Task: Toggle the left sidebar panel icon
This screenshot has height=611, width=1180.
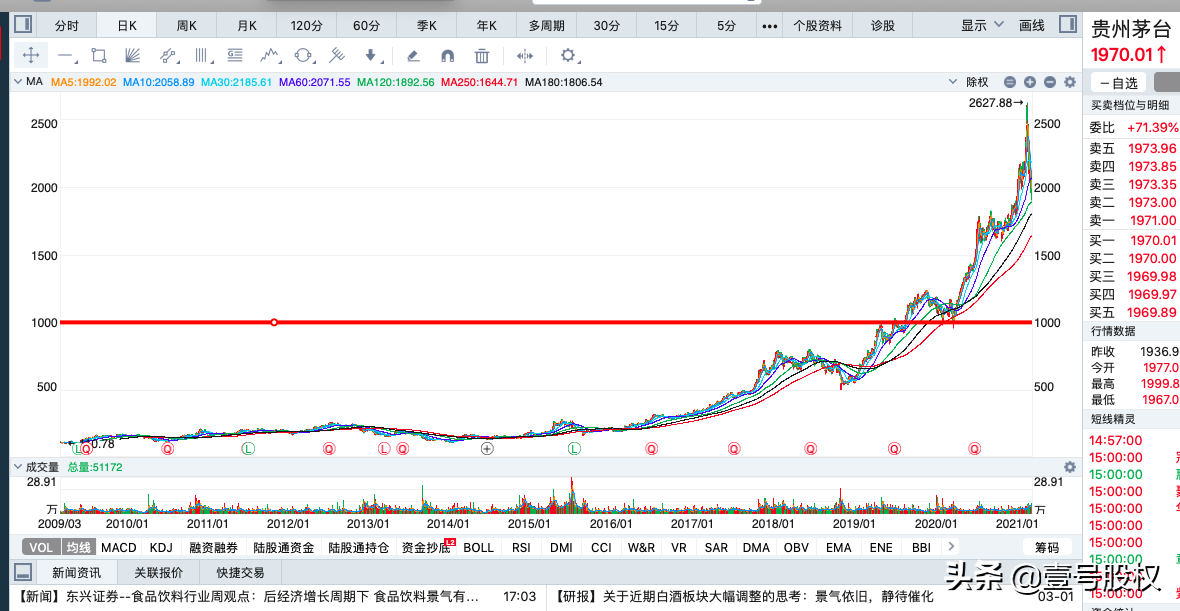Action: pyautogui.click(x=23, y=24)
